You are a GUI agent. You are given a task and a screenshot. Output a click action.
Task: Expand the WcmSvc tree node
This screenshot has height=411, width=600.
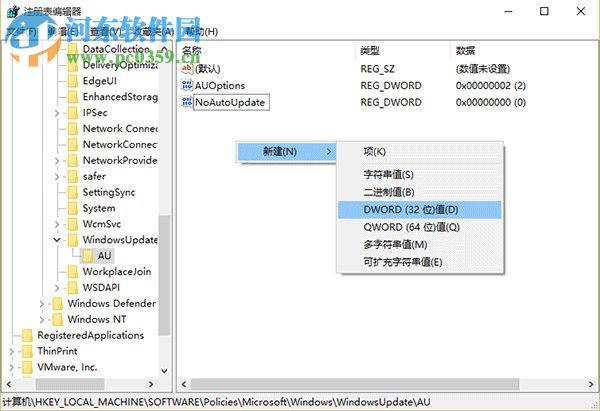coord(57,224)
